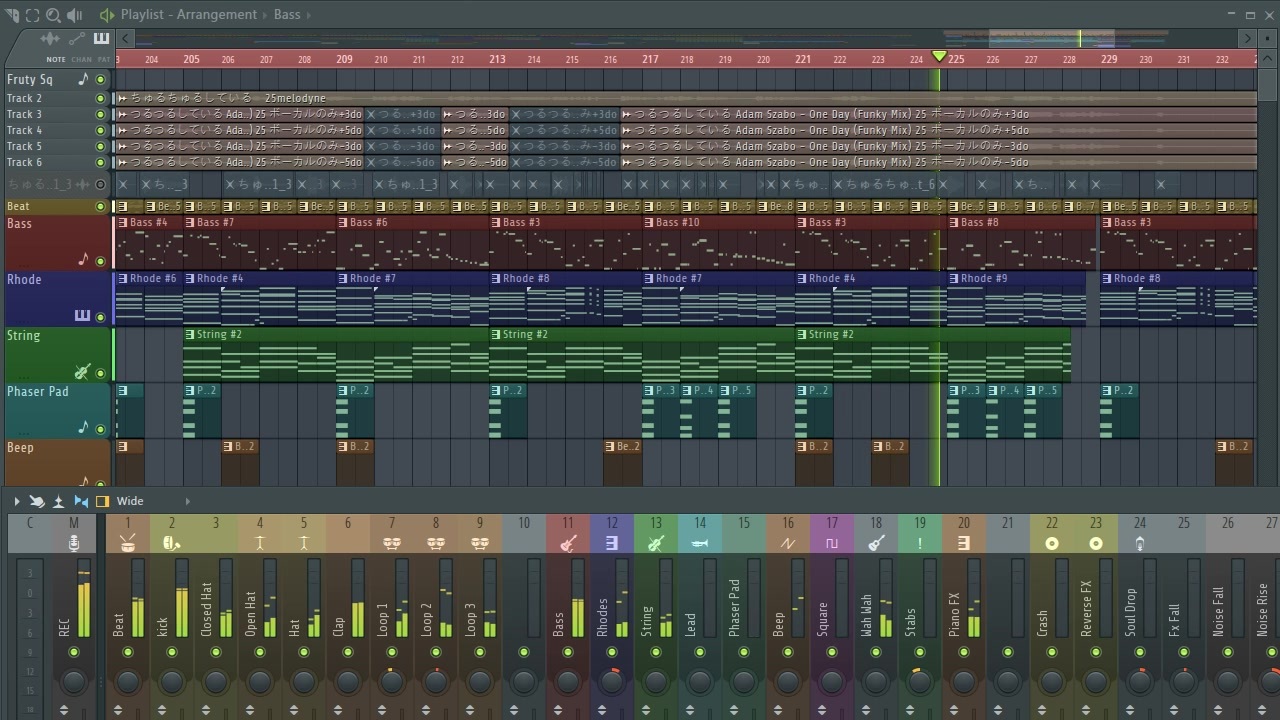
Task: Select the Crash disc icon on insert 22
Action: (x=1051, y=543)
